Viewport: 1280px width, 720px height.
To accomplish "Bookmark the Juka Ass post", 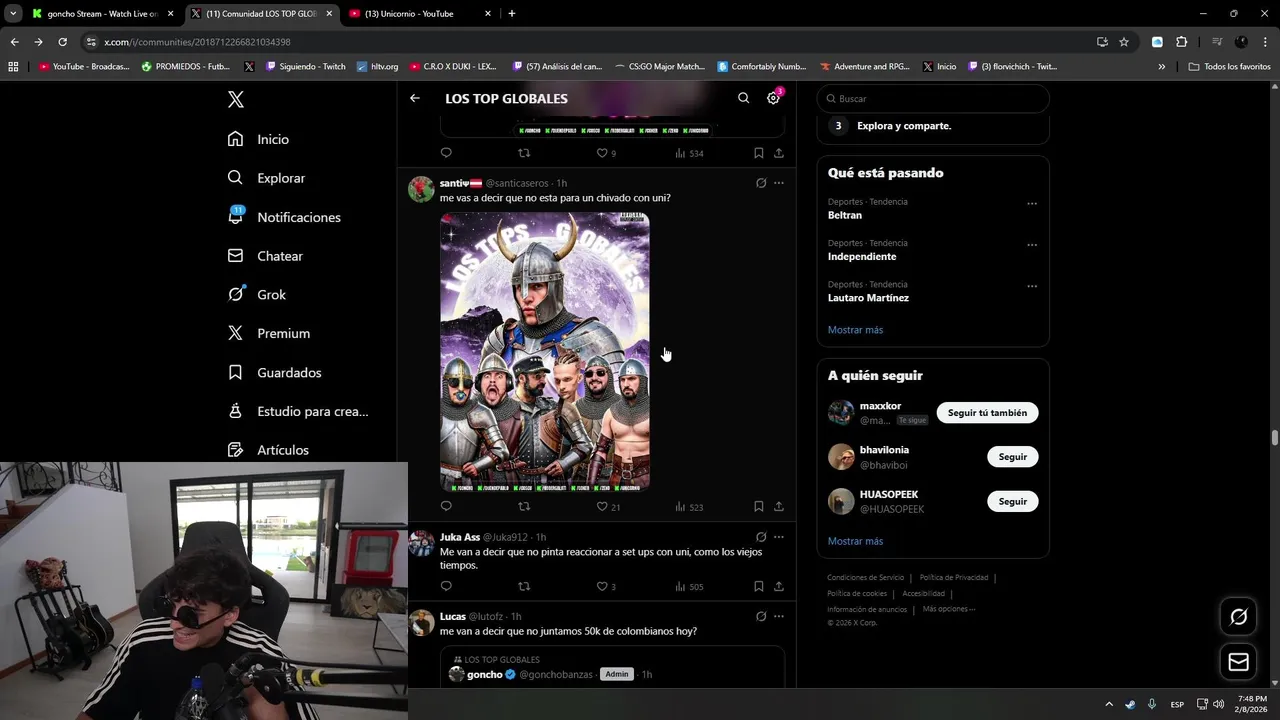I will pos(758,586).
